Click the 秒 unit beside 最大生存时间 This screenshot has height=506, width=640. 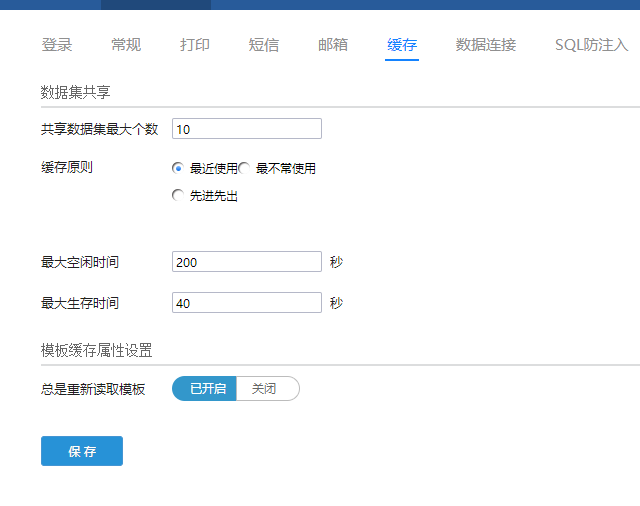[336, 303]
